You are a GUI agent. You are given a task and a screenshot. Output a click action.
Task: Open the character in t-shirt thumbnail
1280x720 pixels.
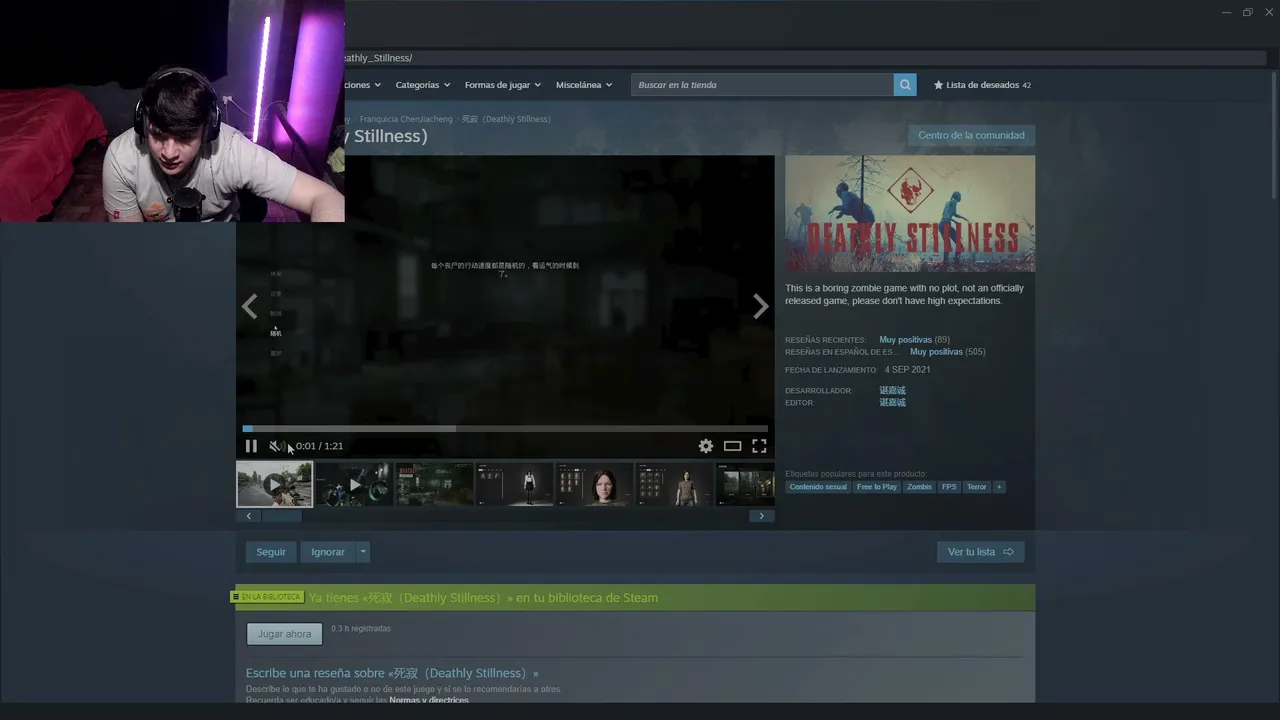click(x=674, y=484)
